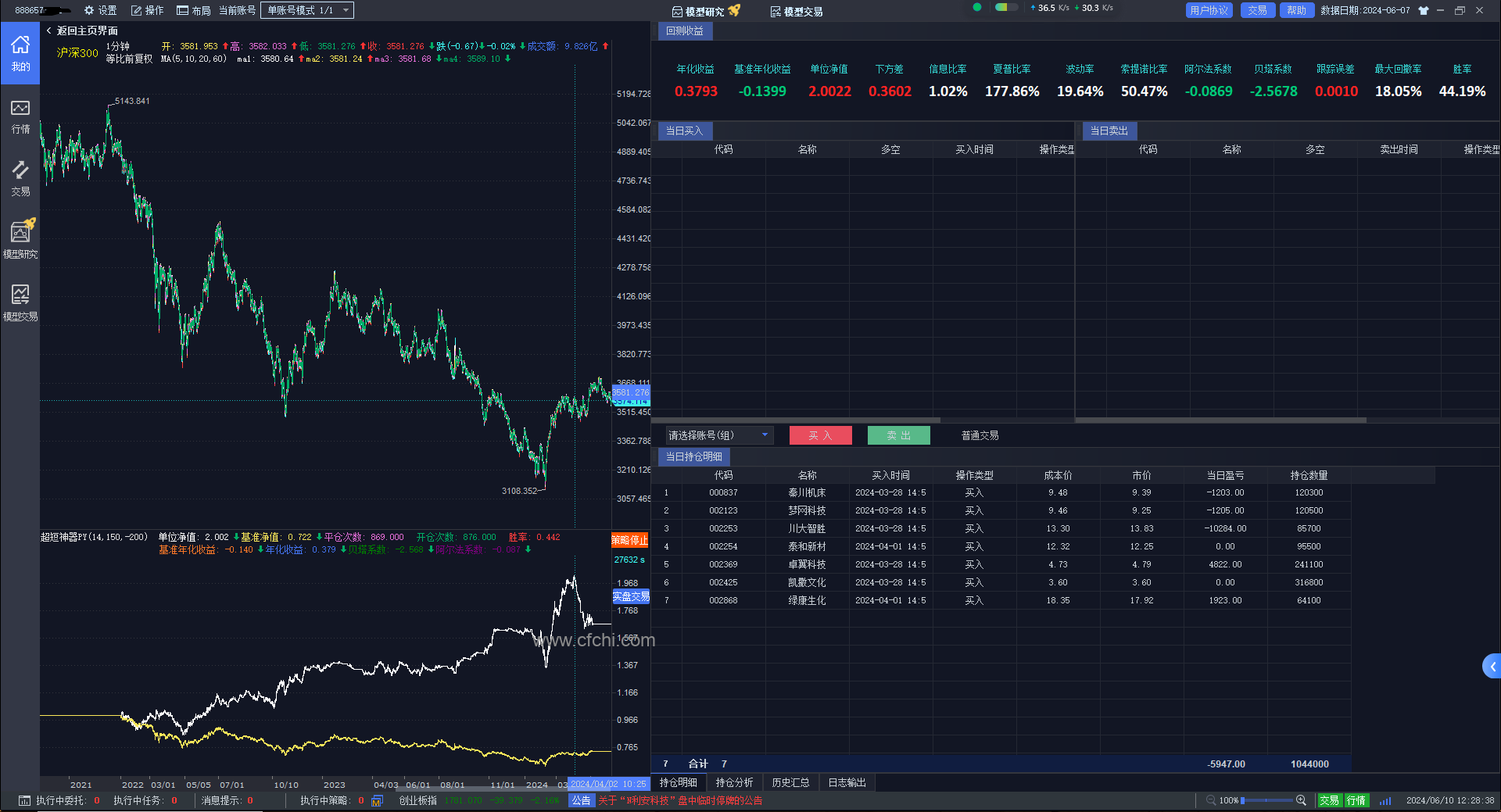Click the signal strength bars icon
Image resolution: width=1501 pixels, height=812 pixels.
tap(1385, 800)
